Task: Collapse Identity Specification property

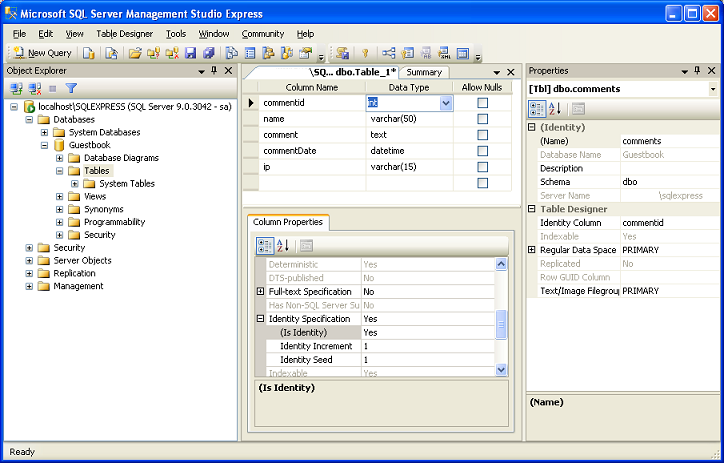Action: (x=260, y=319)
